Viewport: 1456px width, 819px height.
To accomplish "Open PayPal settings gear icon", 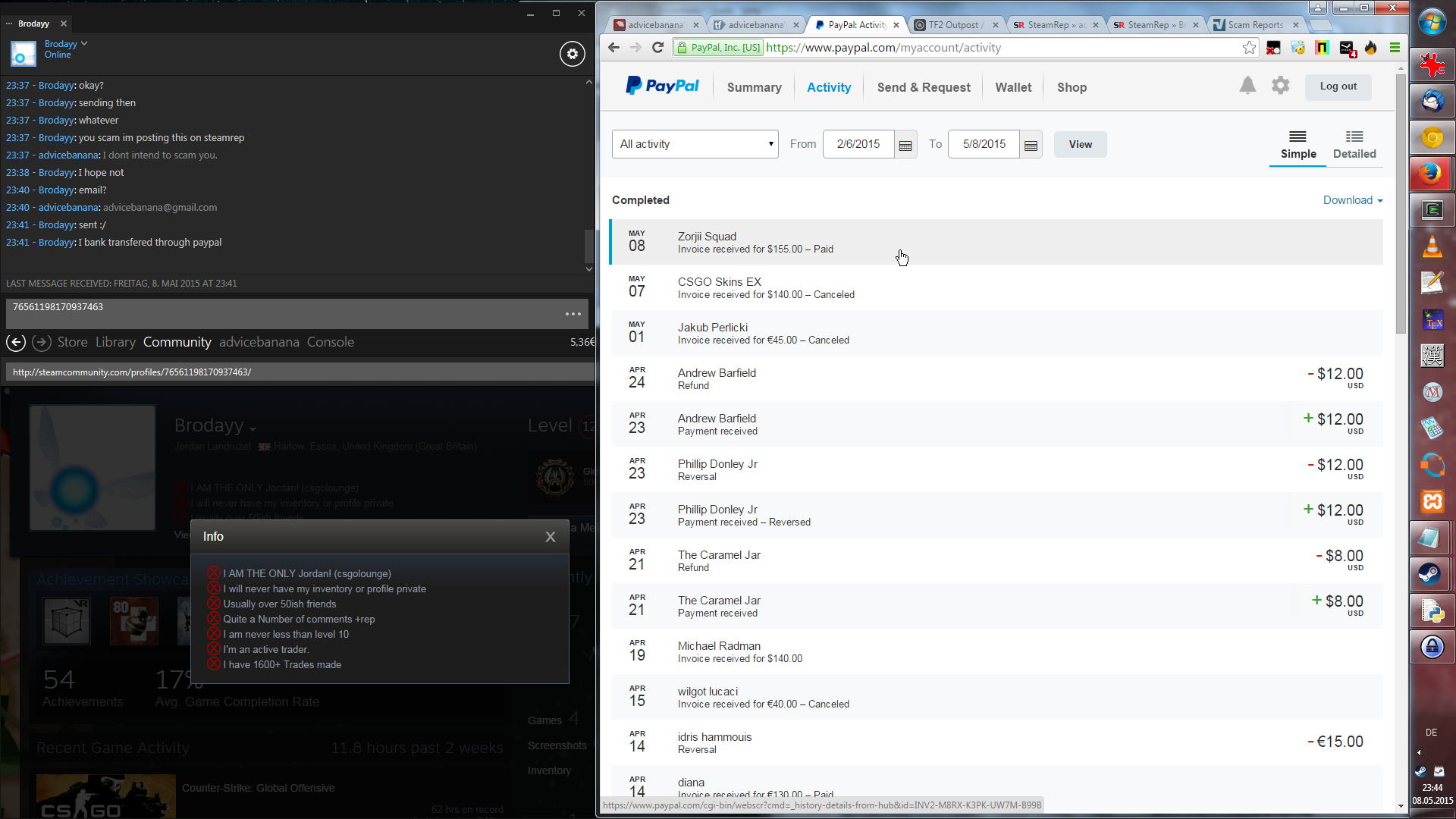I will [1280, 86].
